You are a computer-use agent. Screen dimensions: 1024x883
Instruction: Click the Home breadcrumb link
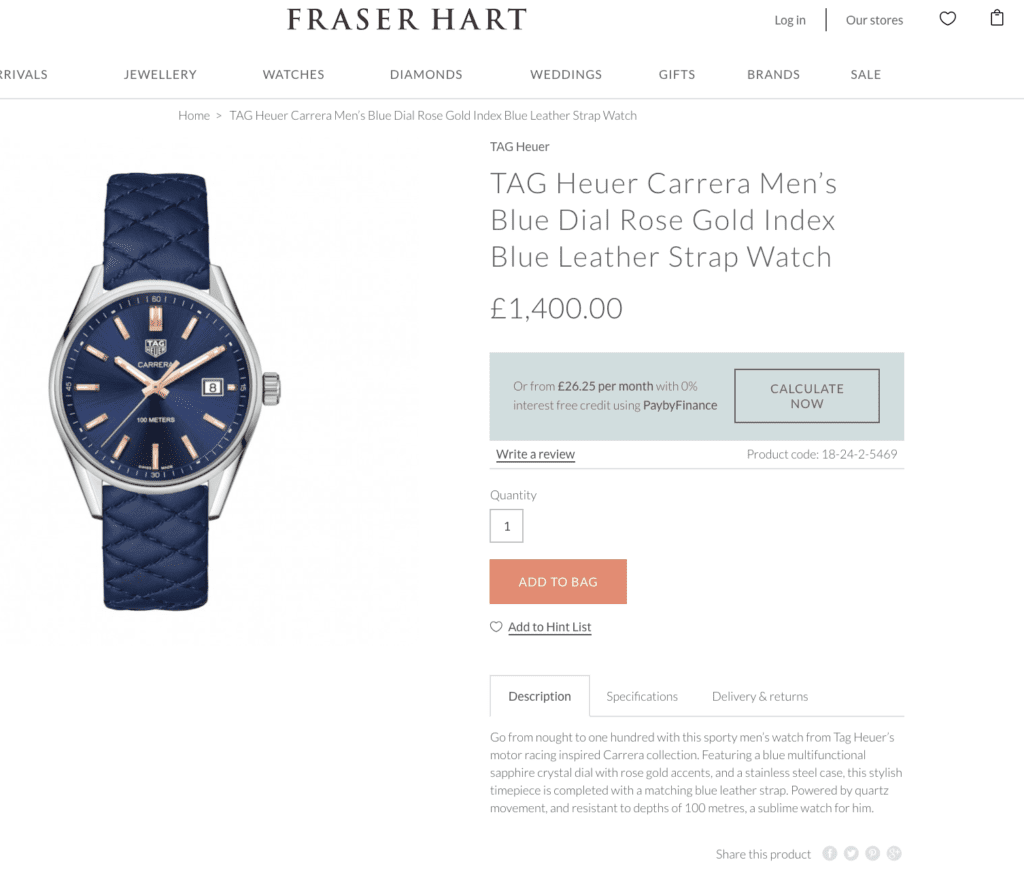click(x=194, y=116)
